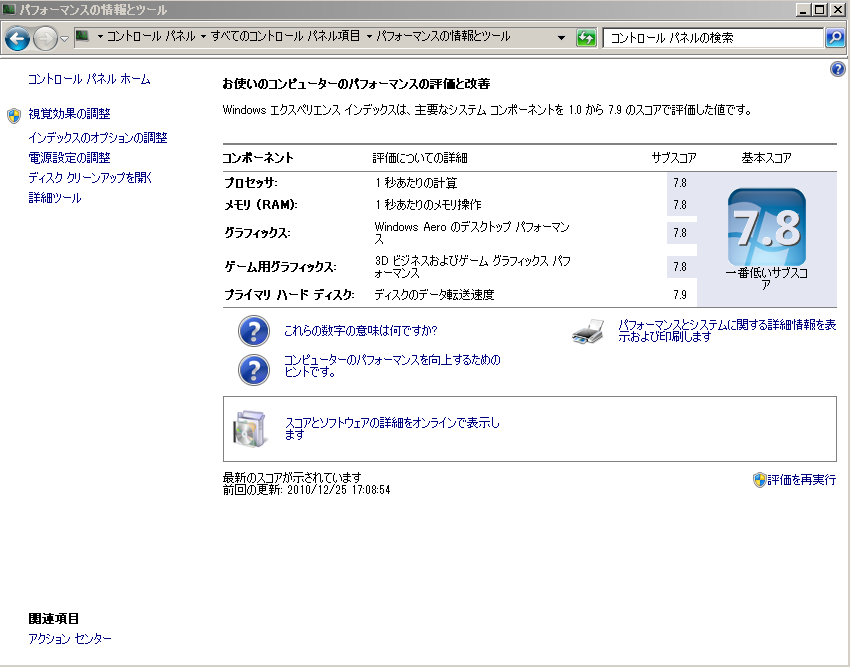Open インデックスのオプションの調整 link
This screenshot has width=850, height=667.
[98, 138]
